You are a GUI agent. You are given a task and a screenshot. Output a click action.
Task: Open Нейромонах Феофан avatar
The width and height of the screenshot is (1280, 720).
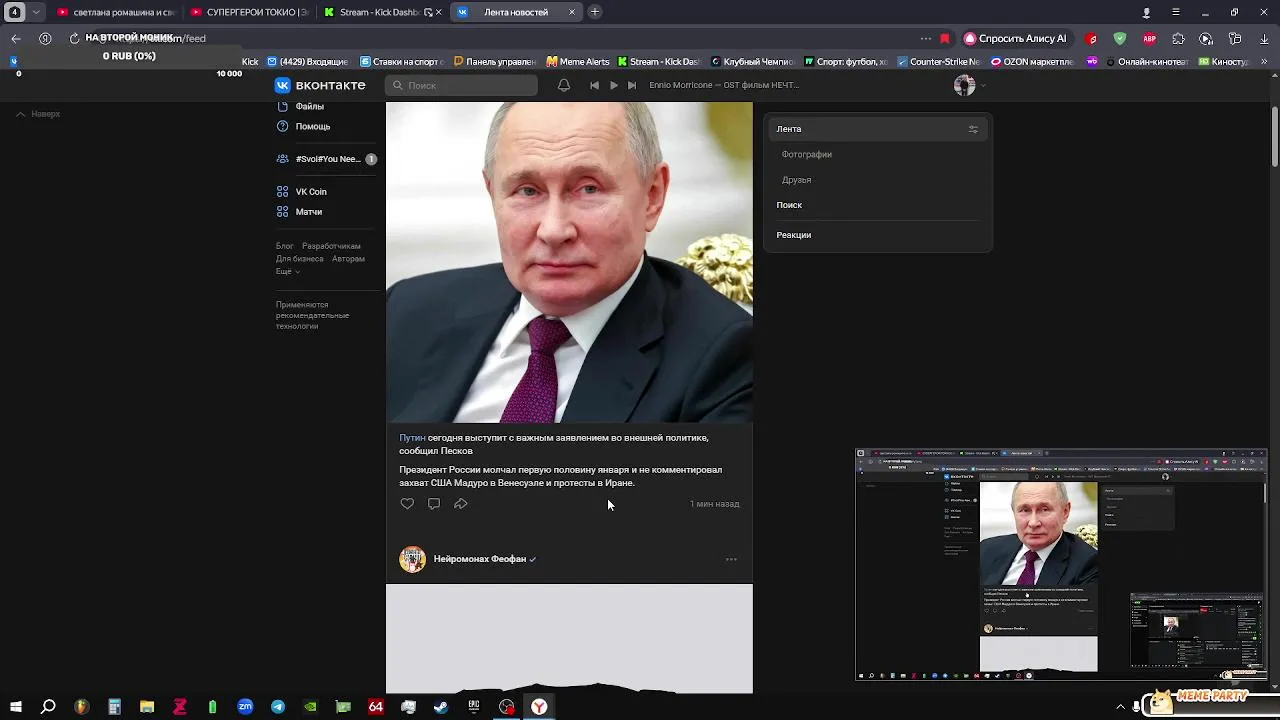(x=412, y=559)
